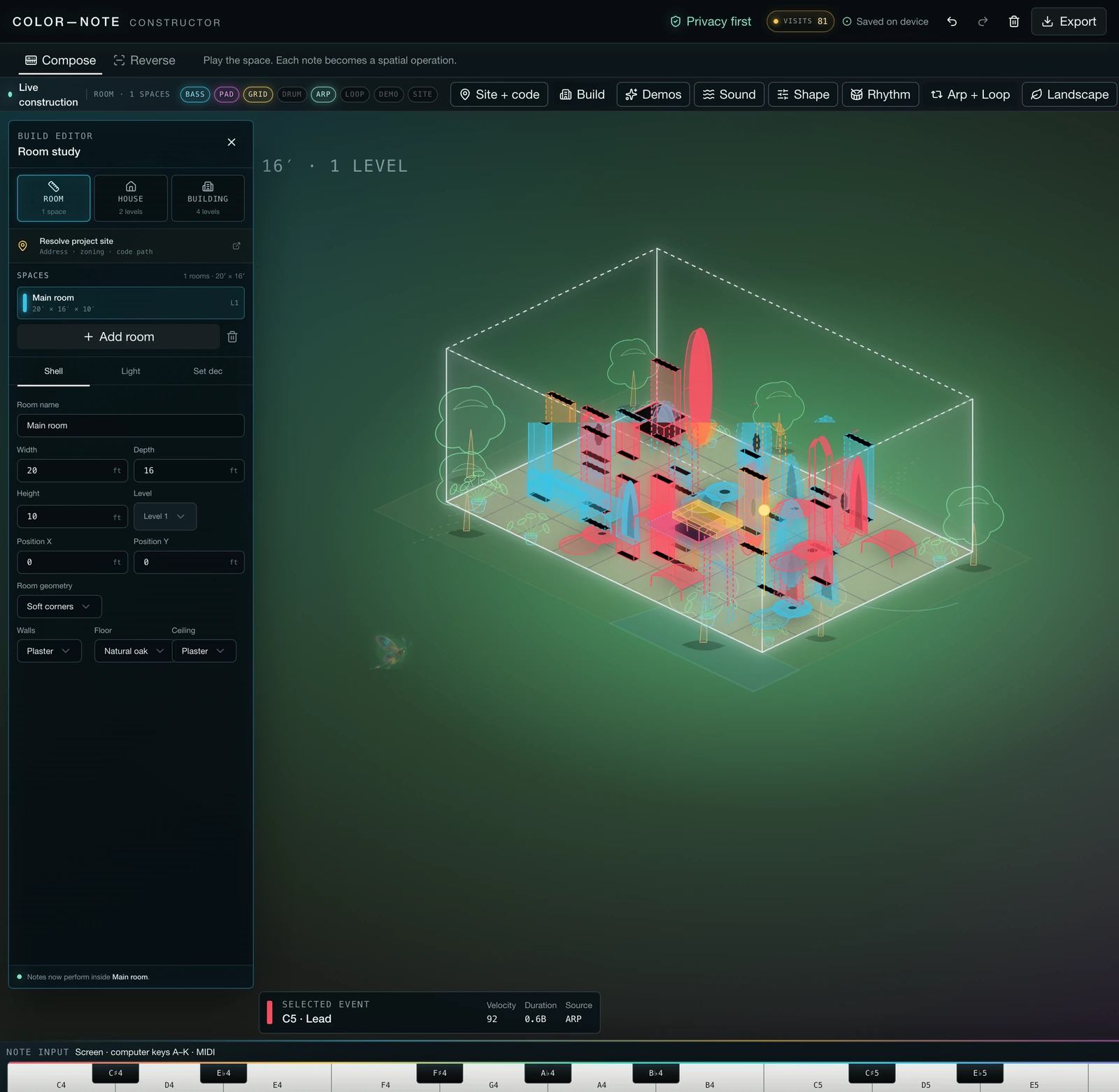
Task: Click the C5 white piano key
Action: (818, 1084)
